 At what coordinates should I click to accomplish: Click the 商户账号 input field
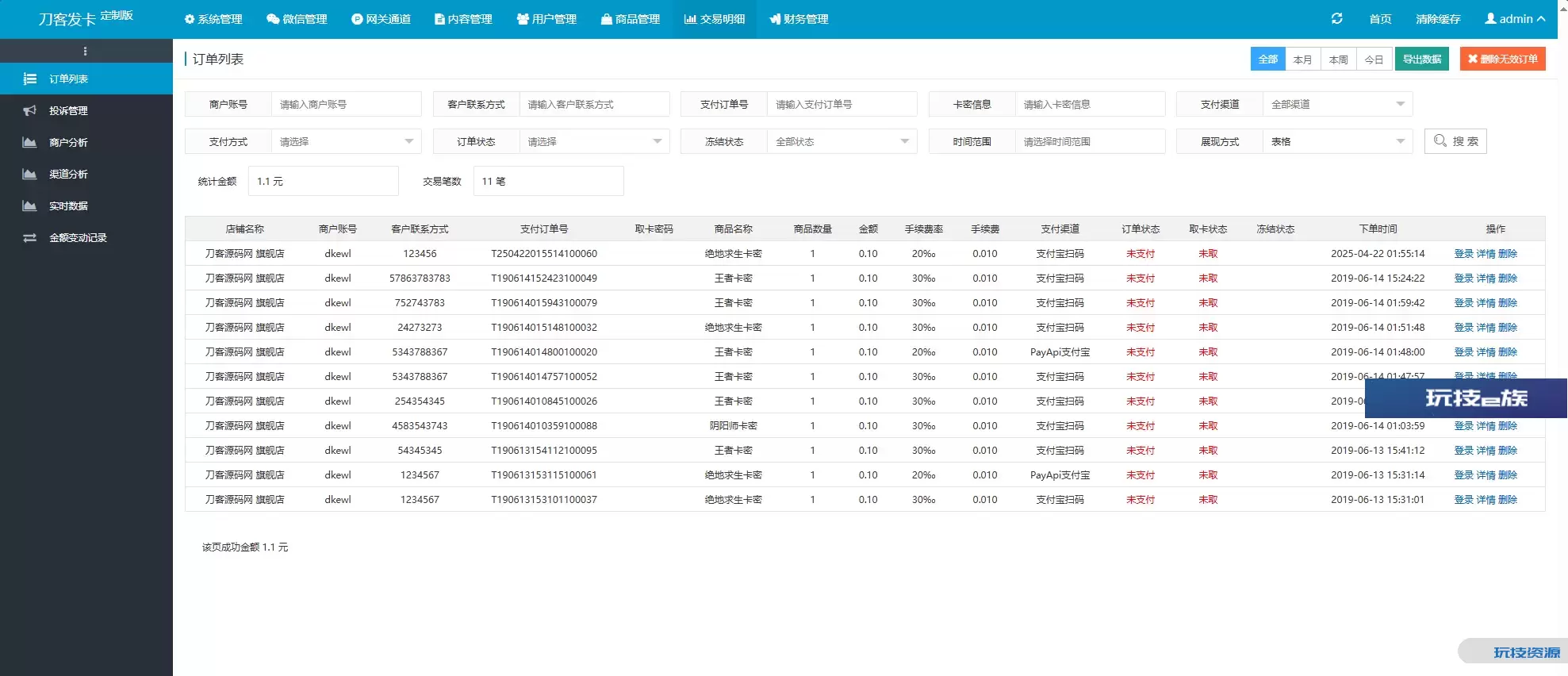point(346,104)
